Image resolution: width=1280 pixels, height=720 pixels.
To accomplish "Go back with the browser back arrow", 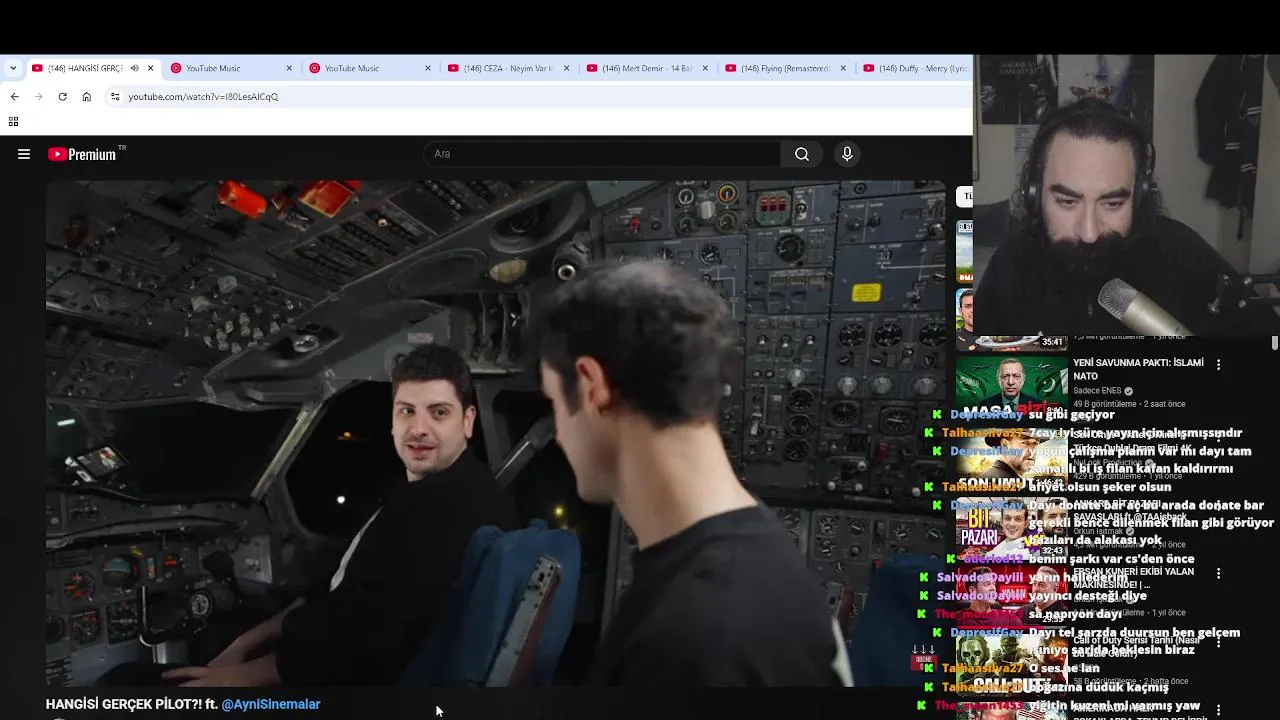I will pos(14,97).
